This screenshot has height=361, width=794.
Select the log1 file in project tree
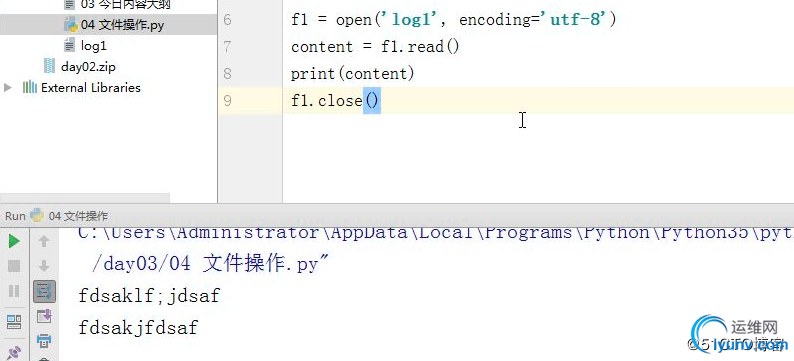tap(94, 46)
